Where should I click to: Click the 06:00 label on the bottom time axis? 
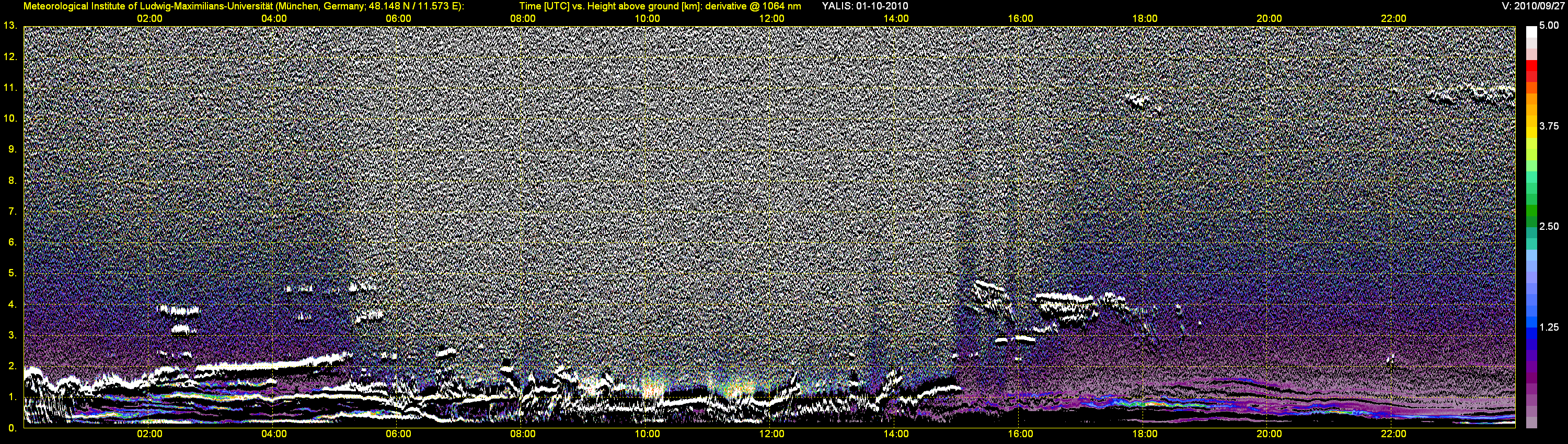[x=398, y=434]
